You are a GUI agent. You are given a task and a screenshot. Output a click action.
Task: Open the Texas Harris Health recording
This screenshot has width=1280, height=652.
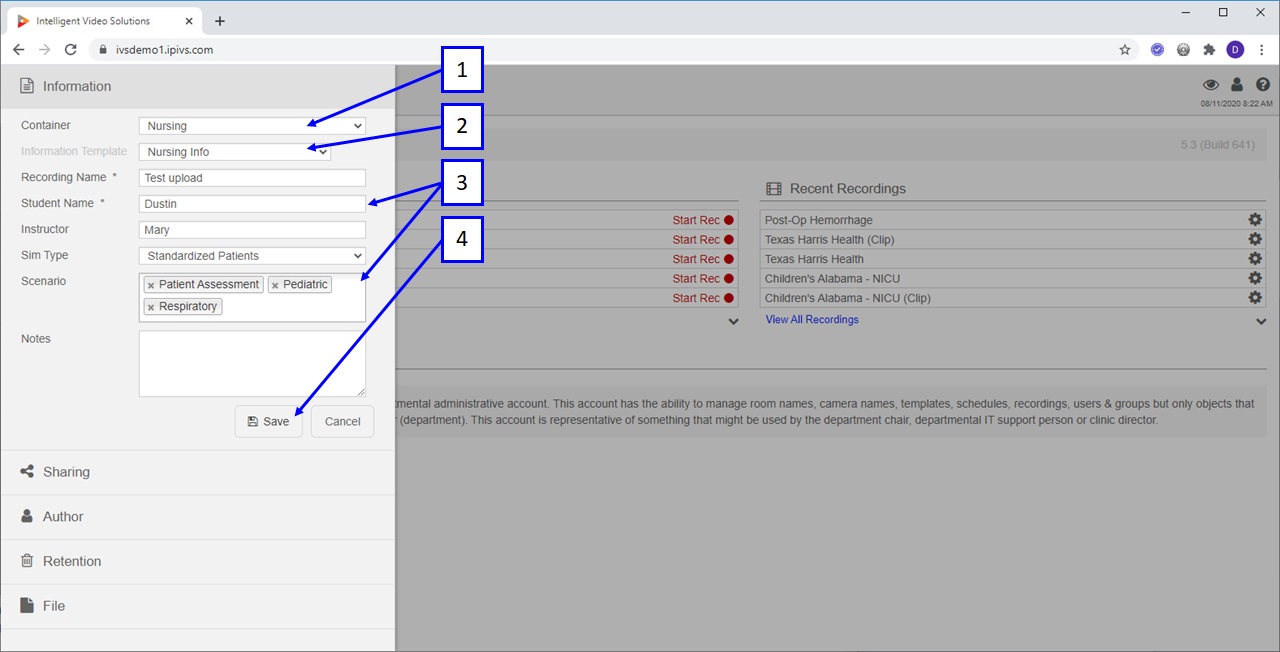(x=814, y=259)
